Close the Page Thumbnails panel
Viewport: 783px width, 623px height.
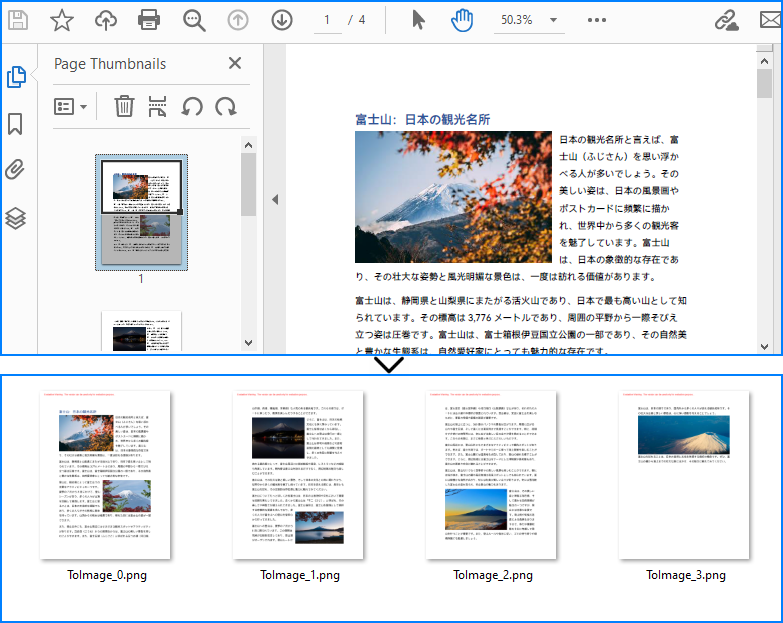(x=235, y=63)
